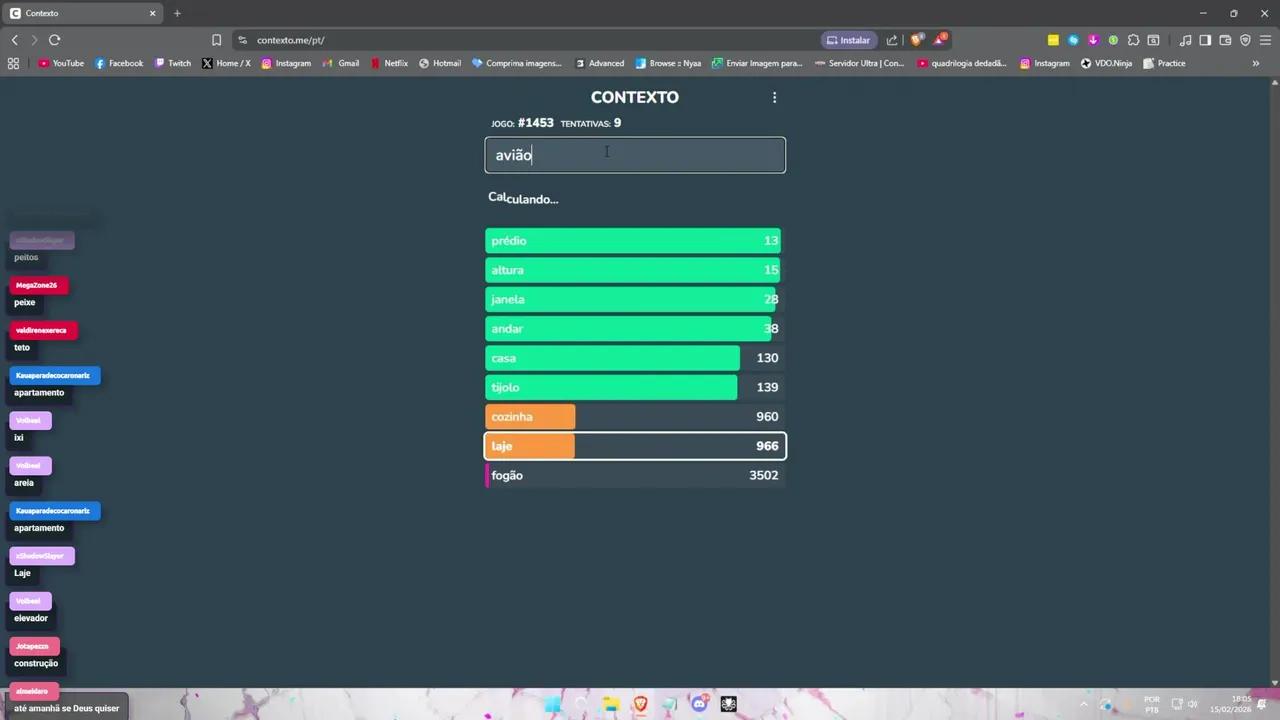Show hidden system tray icons
This screenshot has height=720, width=1280.
(1083, 704)
